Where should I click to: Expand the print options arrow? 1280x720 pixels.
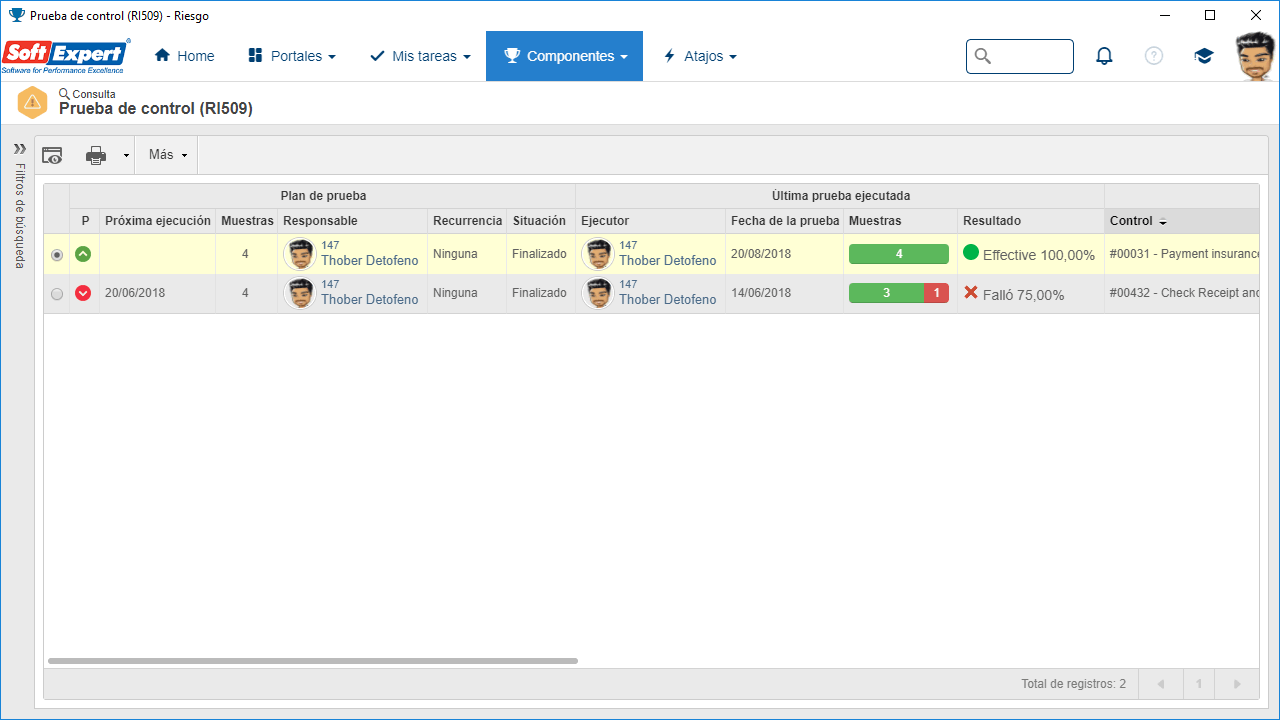click(x=126, y=156)
